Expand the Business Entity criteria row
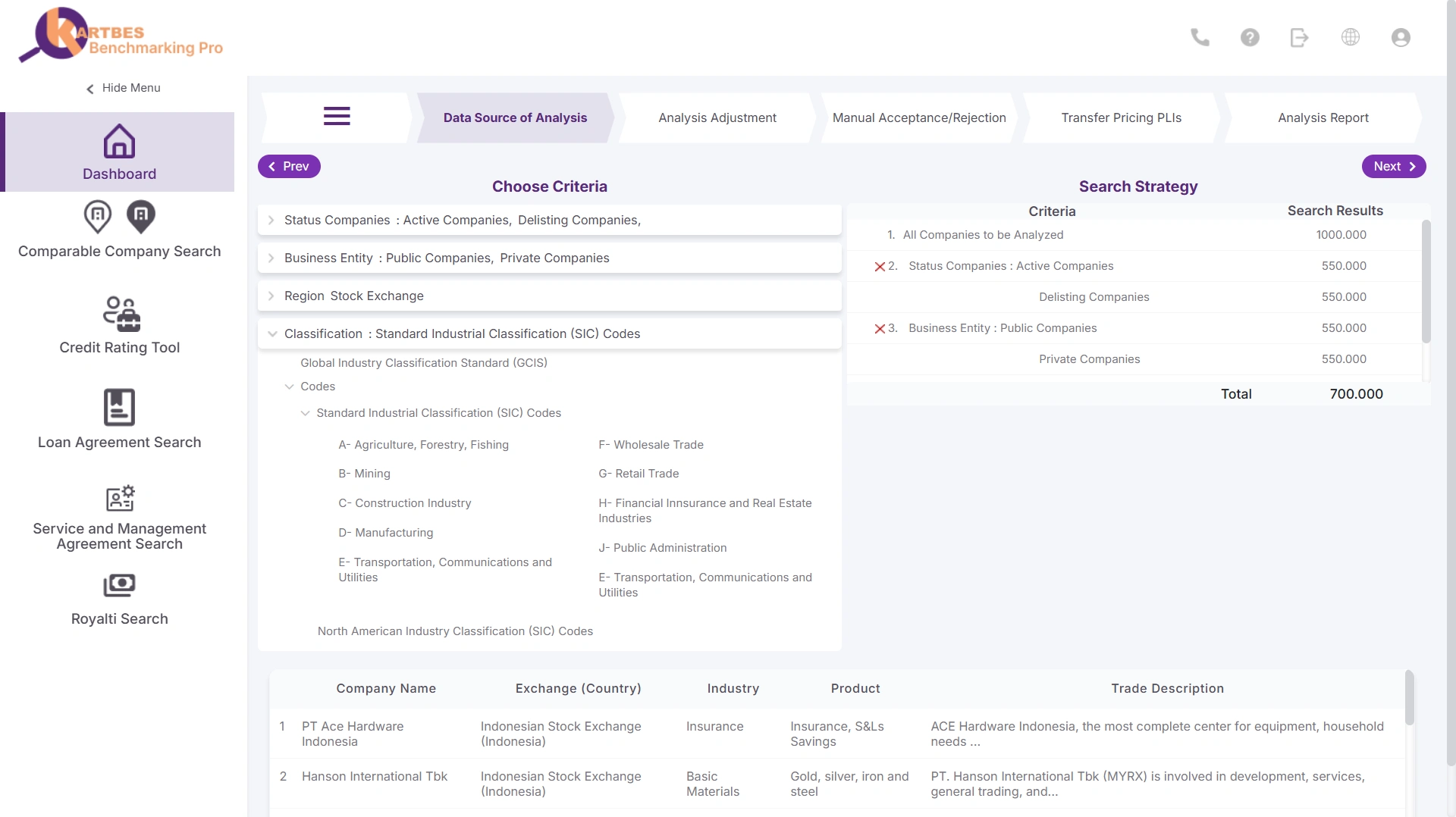The width and height of the screenshot is (1456, 817). coord(550,258)
